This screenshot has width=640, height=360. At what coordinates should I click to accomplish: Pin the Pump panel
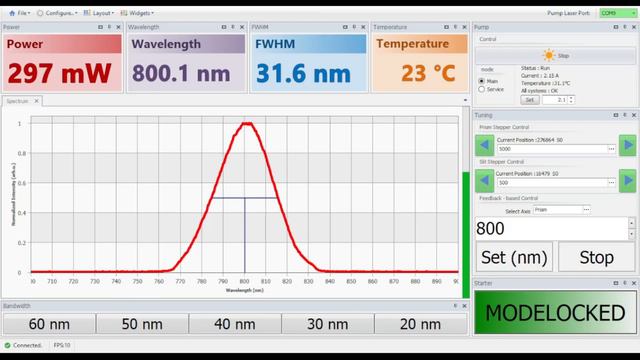tap(625, 27)
